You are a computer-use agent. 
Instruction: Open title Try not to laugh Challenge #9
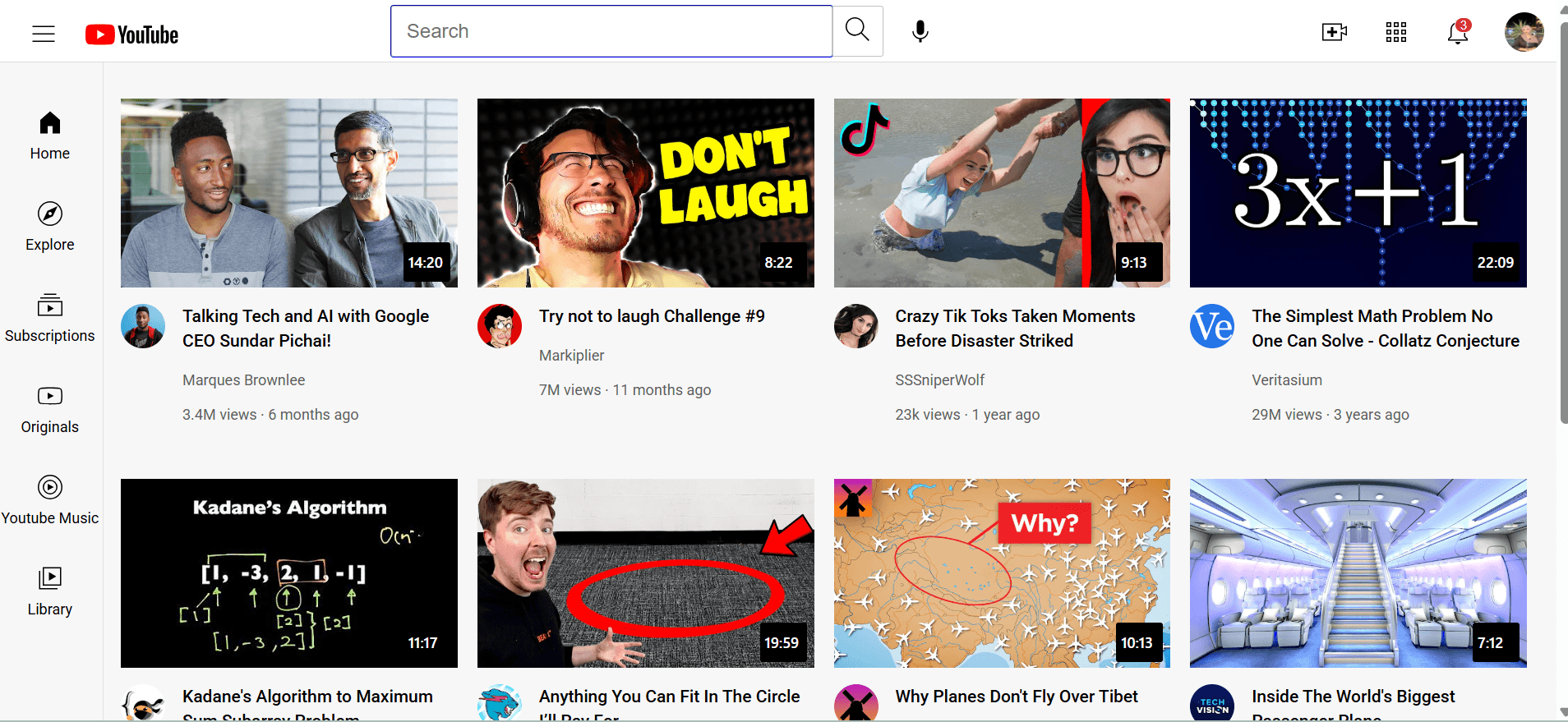[x=652, y=316]
